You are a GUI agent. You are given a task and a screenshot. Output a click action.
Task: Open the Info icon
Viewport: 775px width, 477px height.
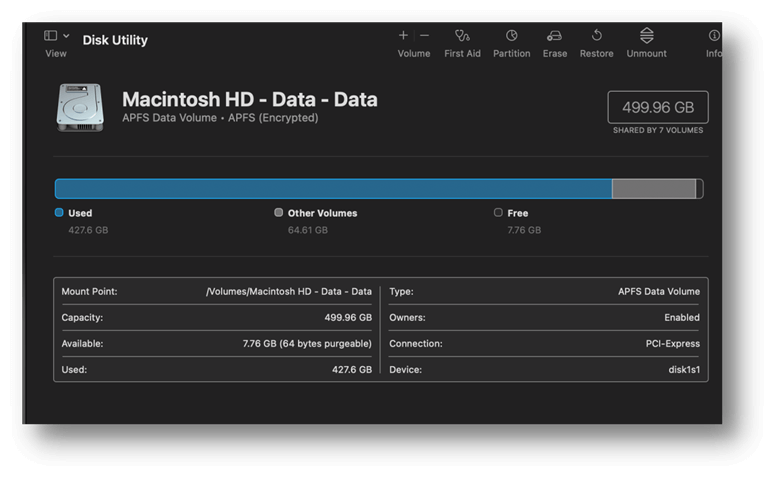click(714, 36)
